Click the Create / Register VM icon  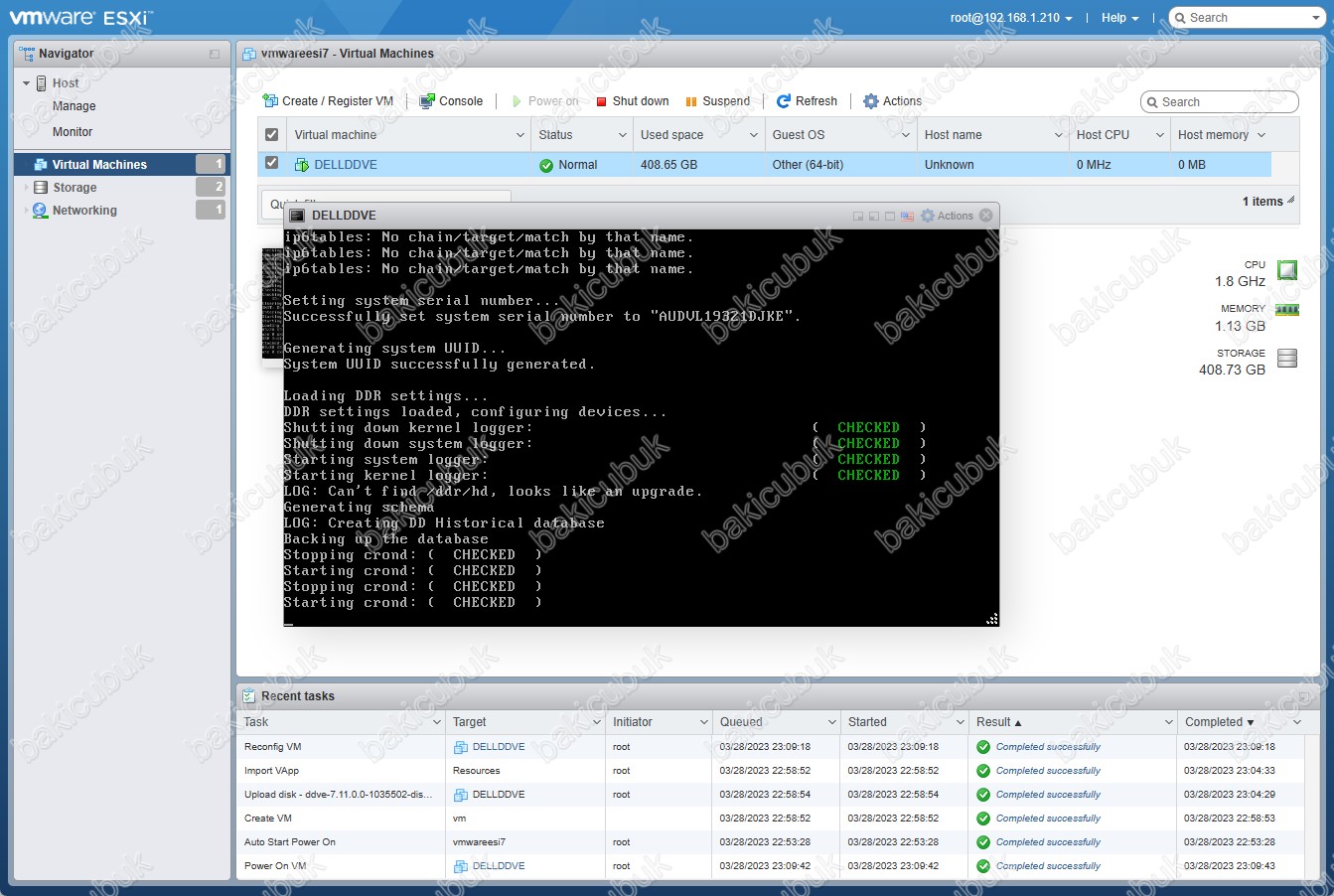tap(270, 101)
